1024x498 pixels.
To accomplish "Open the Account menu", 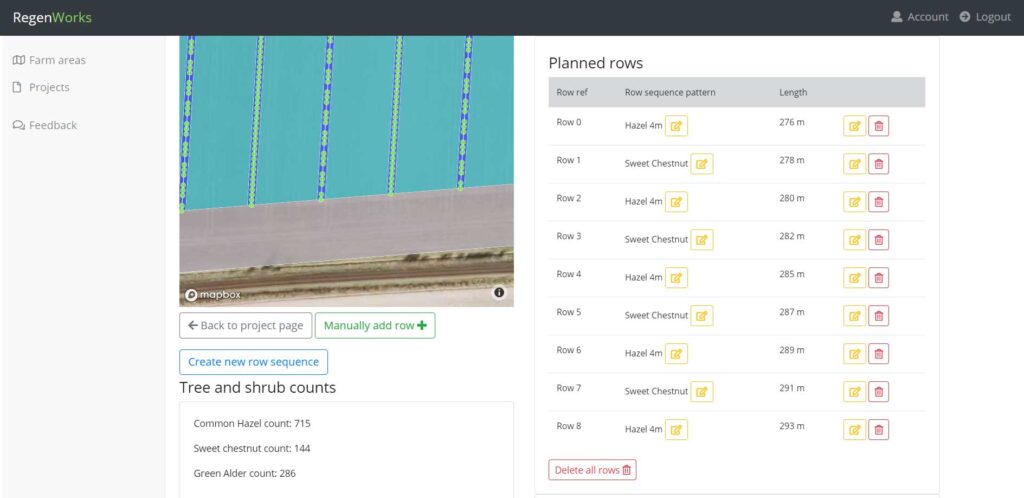I will 920,17.
